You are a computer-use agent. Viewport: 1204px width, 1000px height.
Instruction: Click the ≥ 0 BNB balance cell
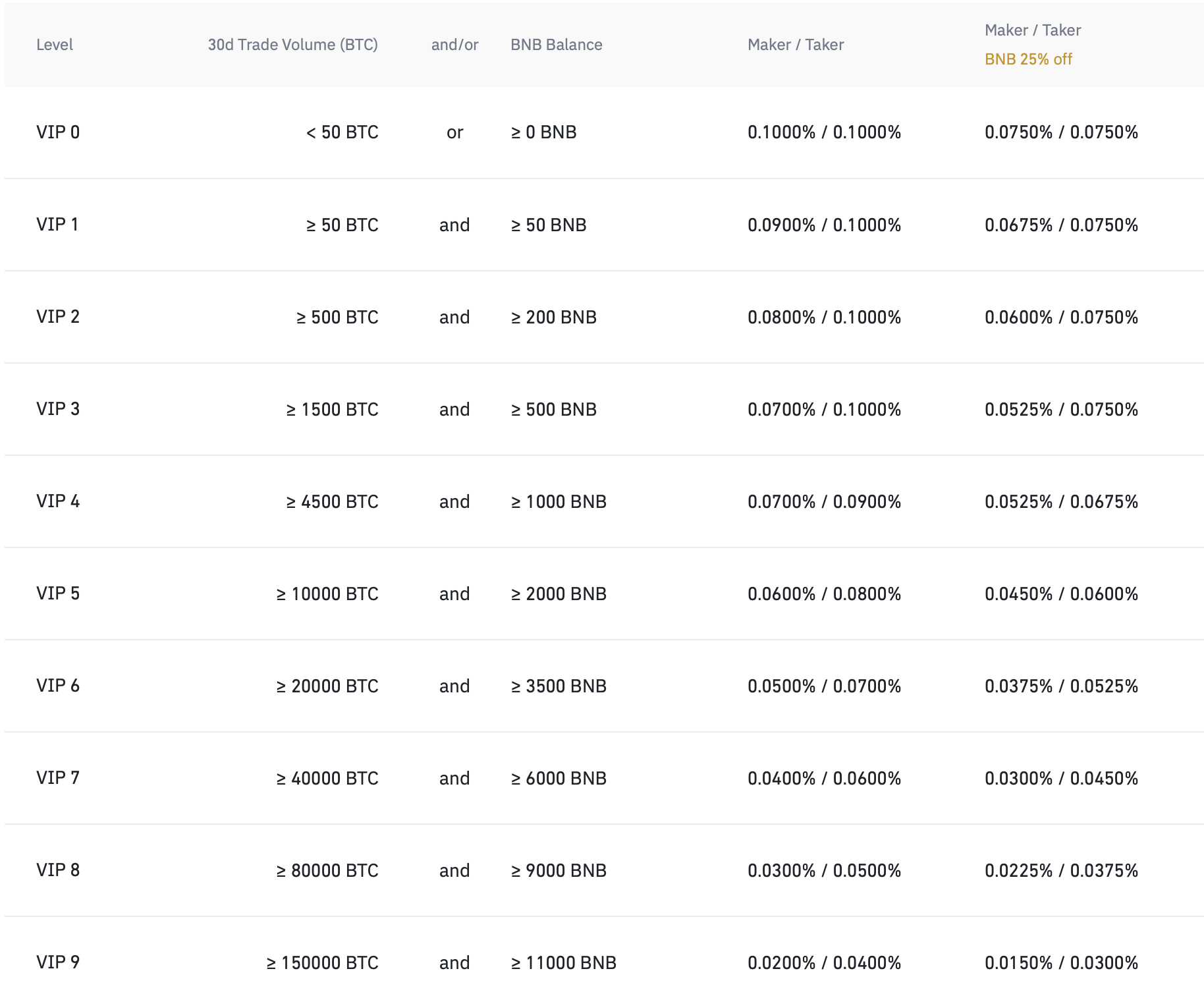click(544, 132)
